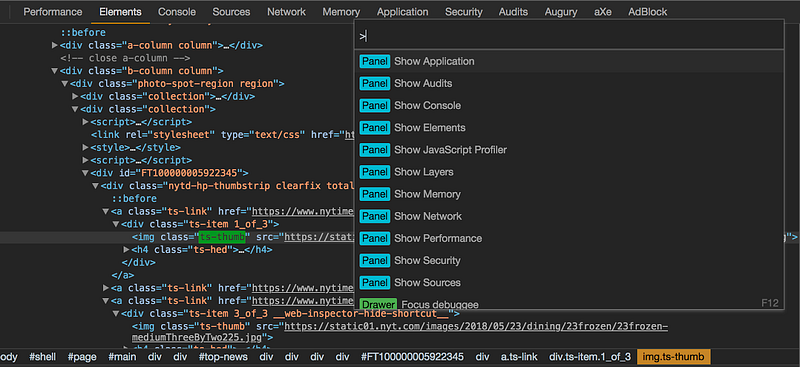Run the Show Application command
Image resolution: width=800 pixels, height=367 pixels.
click(x=569, y=61)
